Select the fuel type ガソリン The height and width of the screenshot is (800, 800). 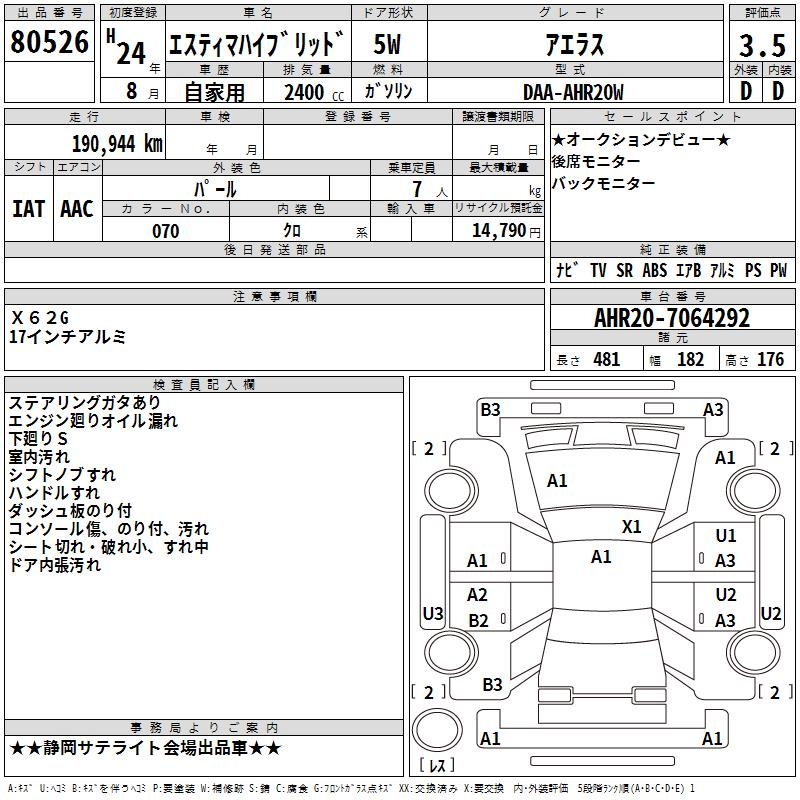[388, 91]
